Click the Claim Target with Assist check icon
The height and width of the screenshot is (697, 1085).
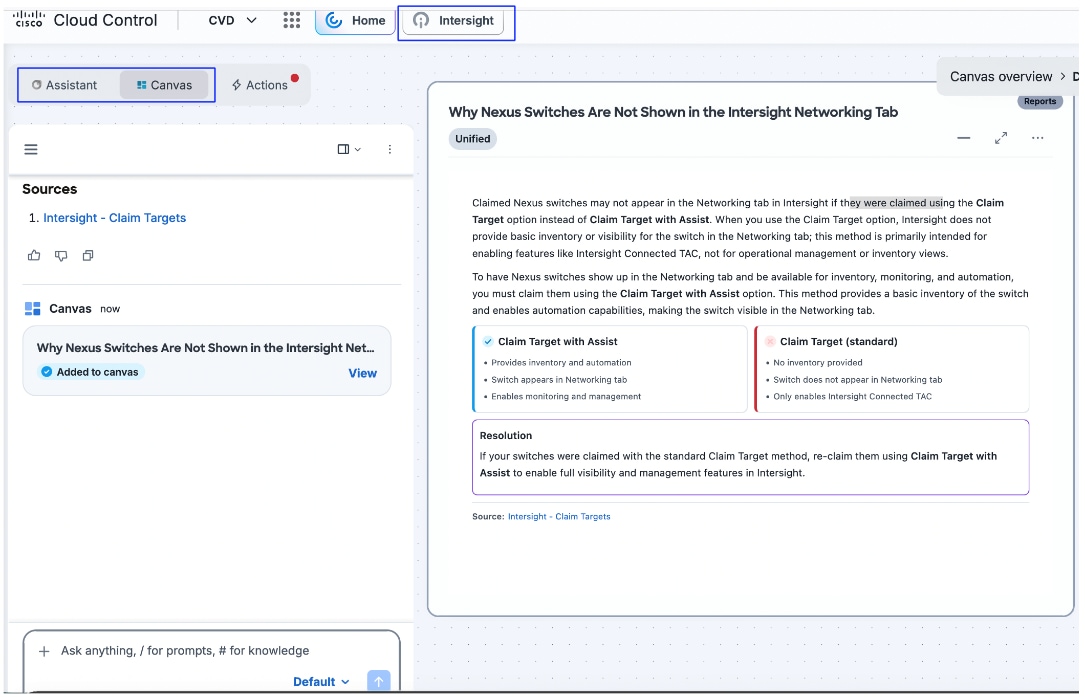(x=488, y=342)
